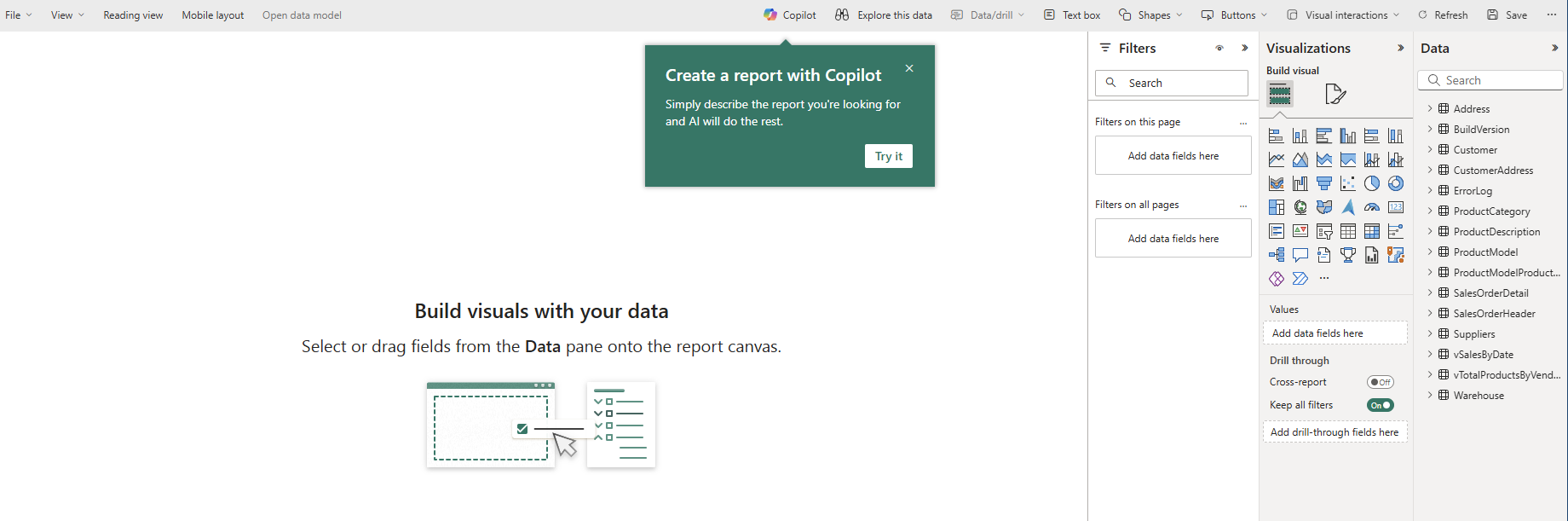Toggle Filters pane visibility eye icon

click(x=1219, y=49)
